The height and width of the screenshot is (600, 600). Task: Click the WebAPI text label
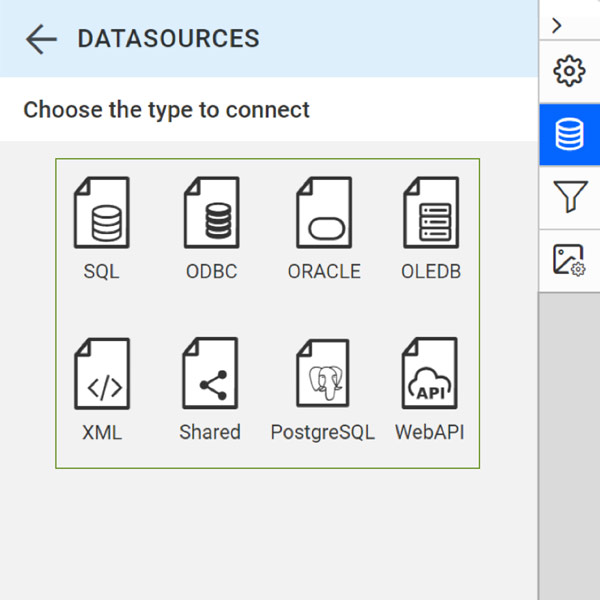[430, 432]
